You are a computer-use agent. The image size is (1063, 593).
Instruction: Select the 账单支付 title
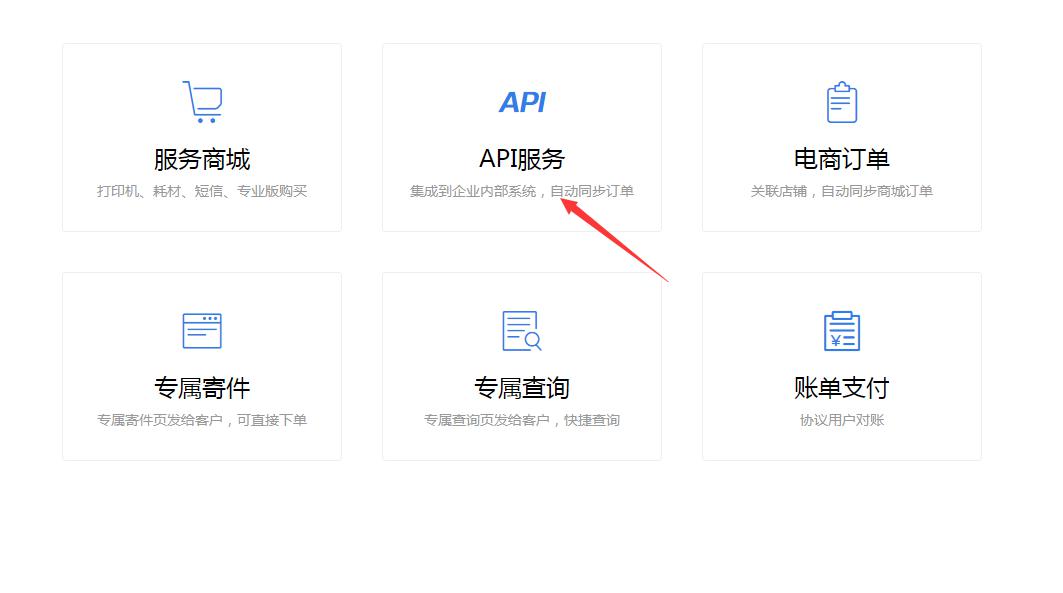pyautogui.click(x=842, y=388)
